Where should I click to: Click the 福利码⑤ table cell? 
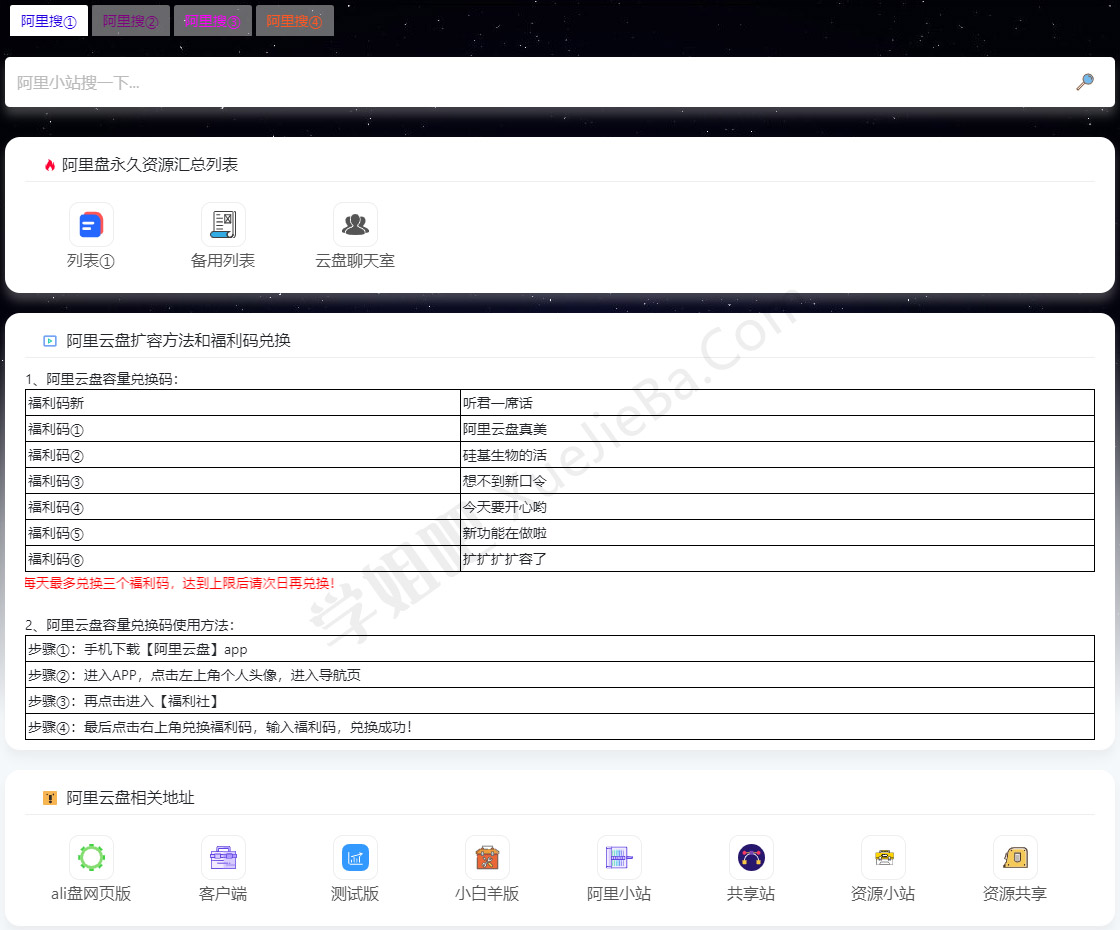tap(243, 533)
